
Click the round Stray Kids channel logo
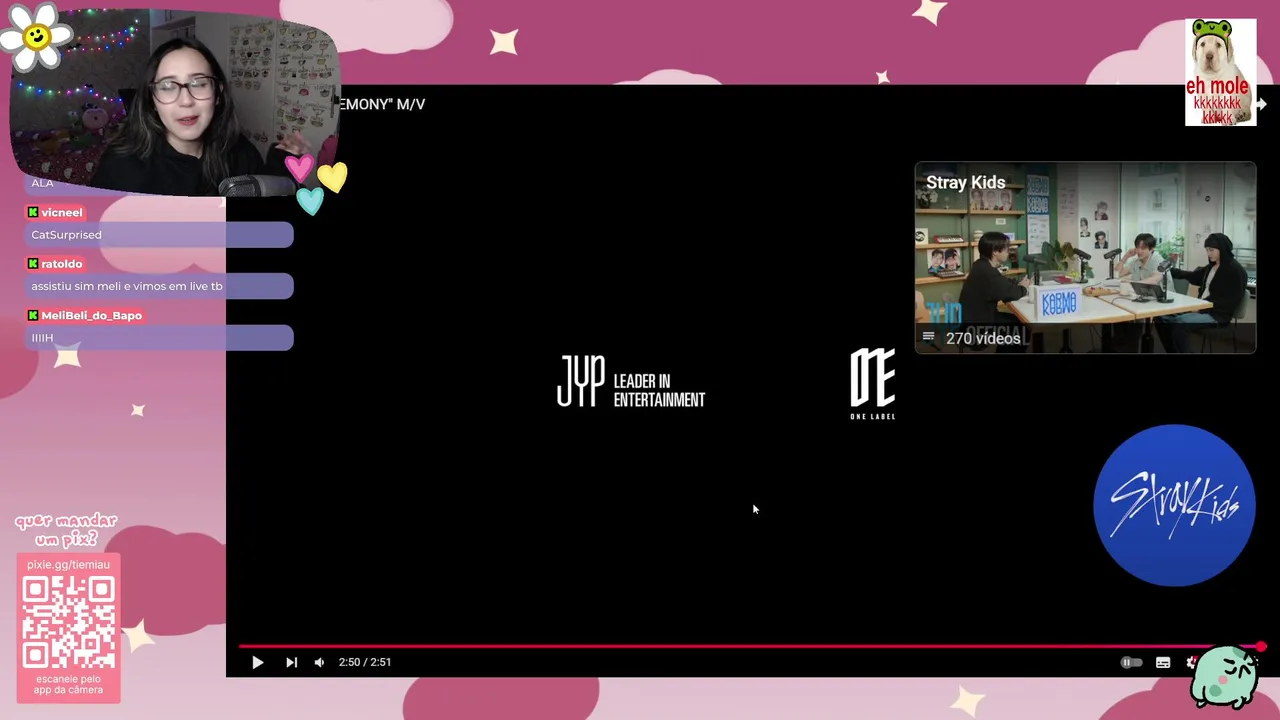pyautogui.click(x=1174, y=505)
